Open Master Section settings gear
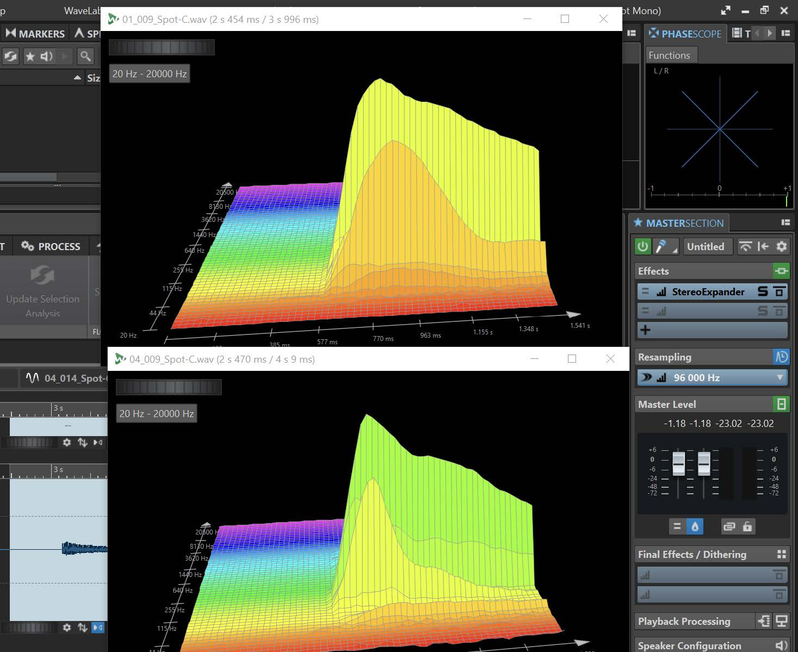Viewport: 798px width, 652px height. 782,246
